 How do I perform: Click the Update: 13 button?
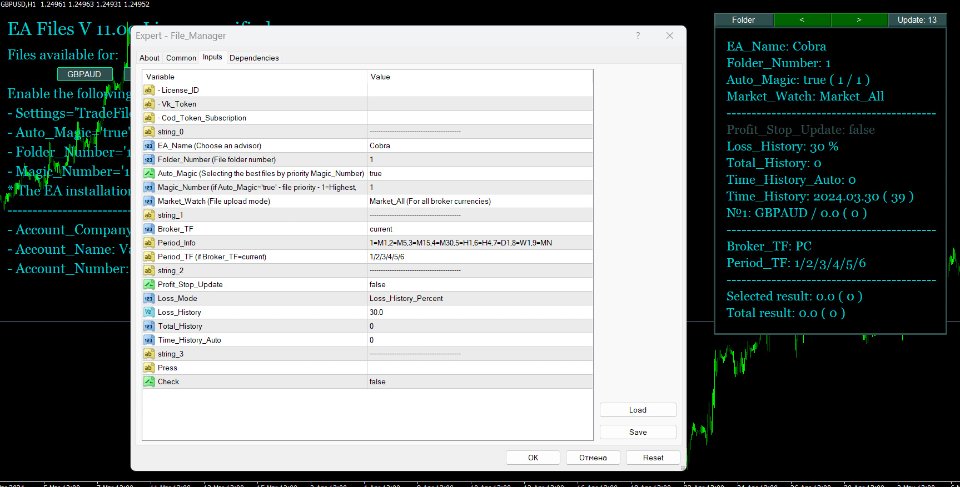[x=917, y=20]
